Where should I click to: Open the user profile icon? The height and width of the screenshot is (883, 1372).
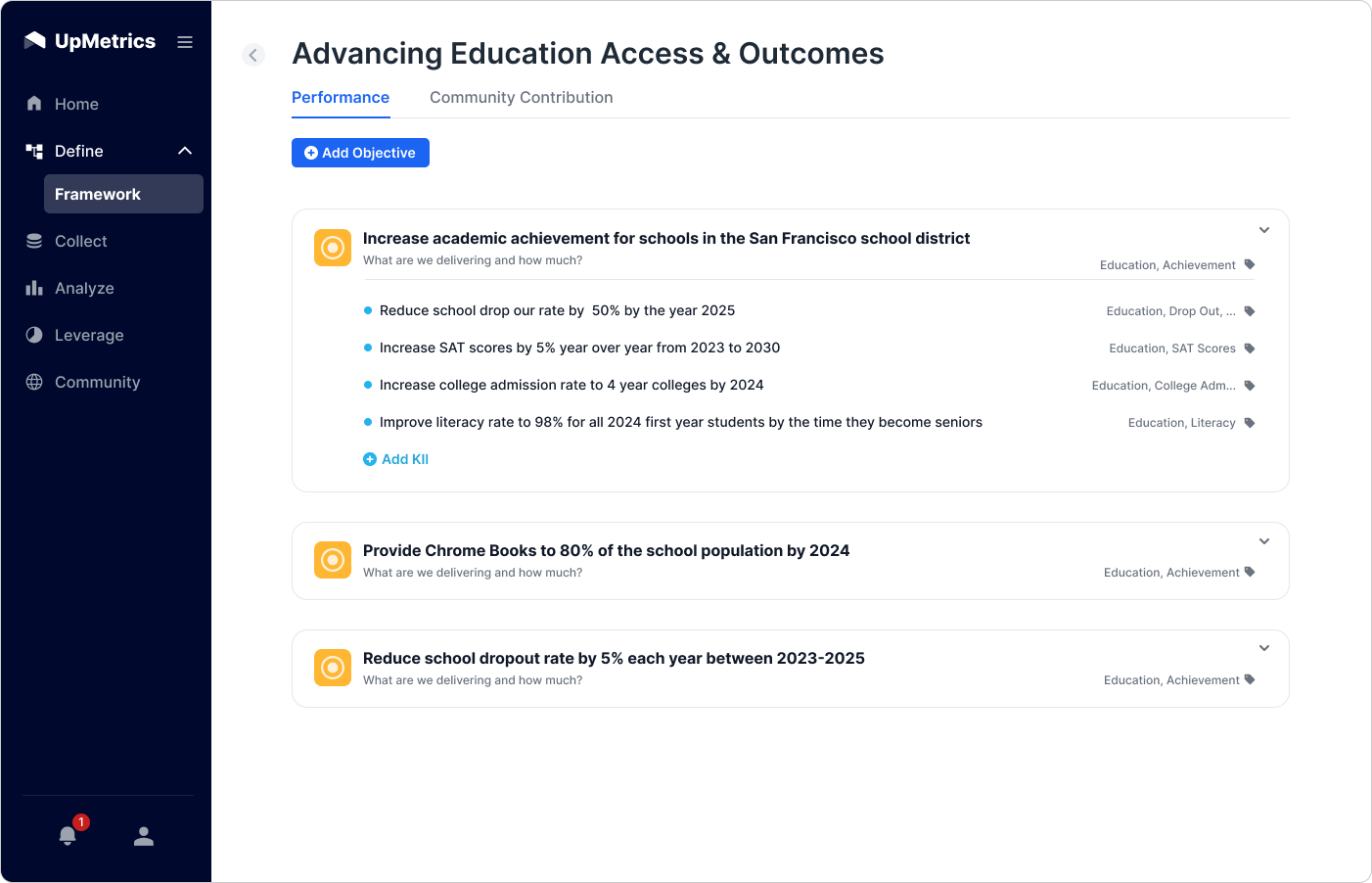[144, 836]
